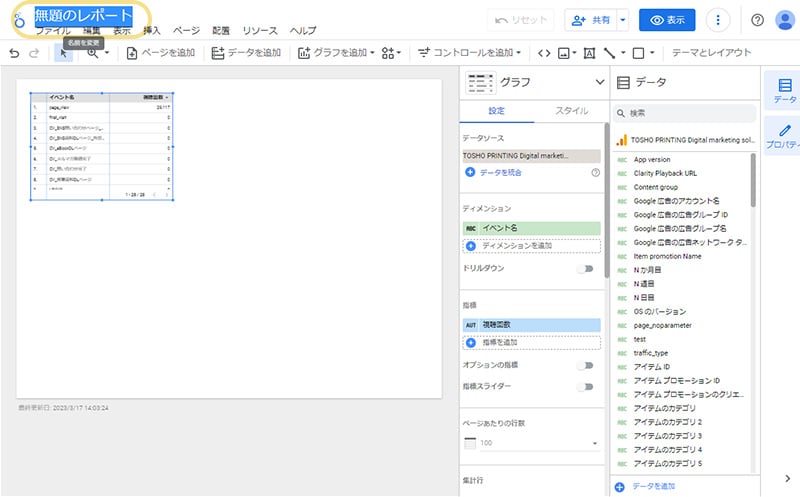Toggle the ドリルダウン switch
800x497 pixels.
click(586, 268)
